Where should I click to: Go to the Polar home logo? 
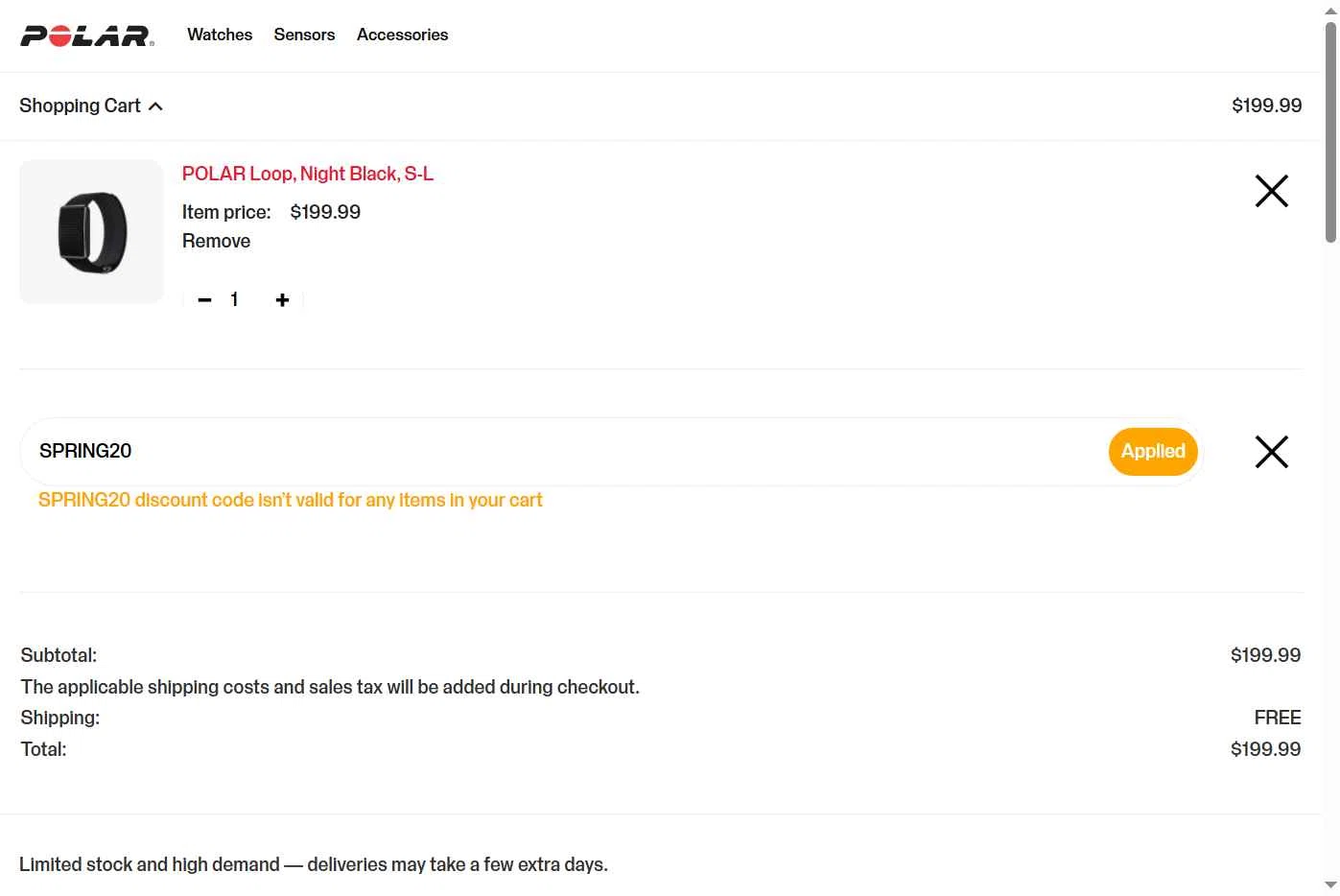[x=87, y=35]
